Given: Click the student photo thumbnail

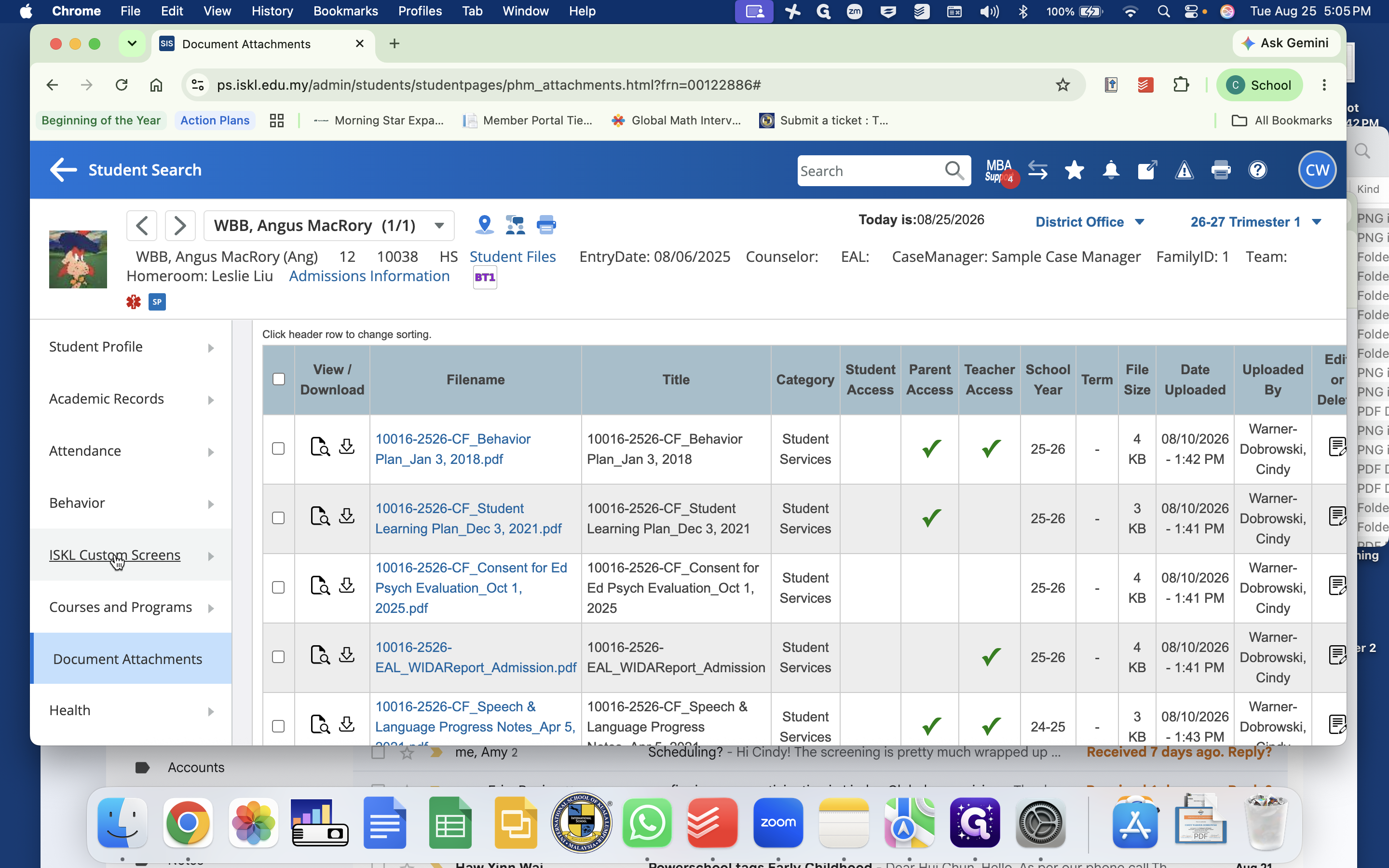Looking at the screenshot, I should coord(78,259).
